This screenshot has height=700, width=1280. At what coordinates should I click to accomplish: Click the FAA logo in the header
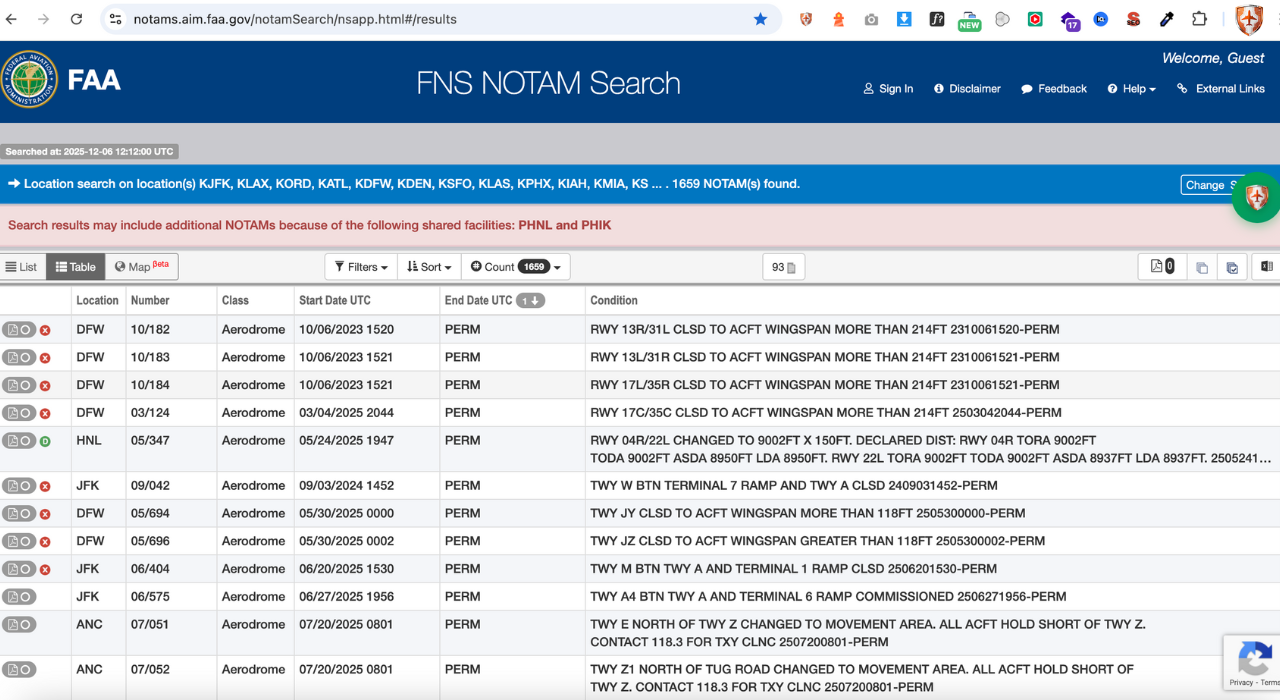tap(29, 80)
